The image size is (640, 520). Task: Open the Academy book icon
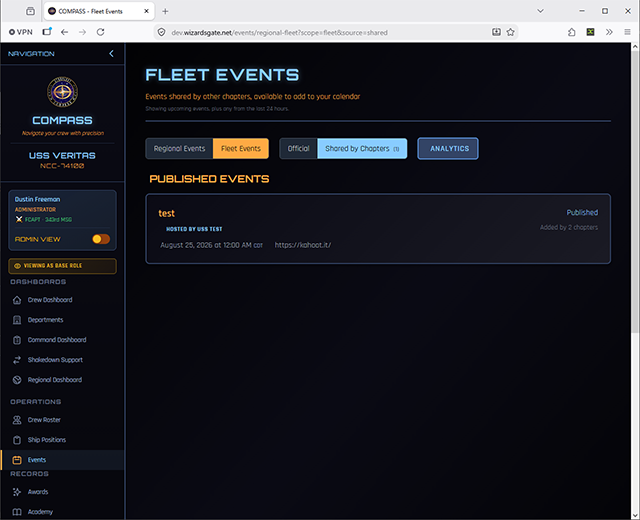17,512
